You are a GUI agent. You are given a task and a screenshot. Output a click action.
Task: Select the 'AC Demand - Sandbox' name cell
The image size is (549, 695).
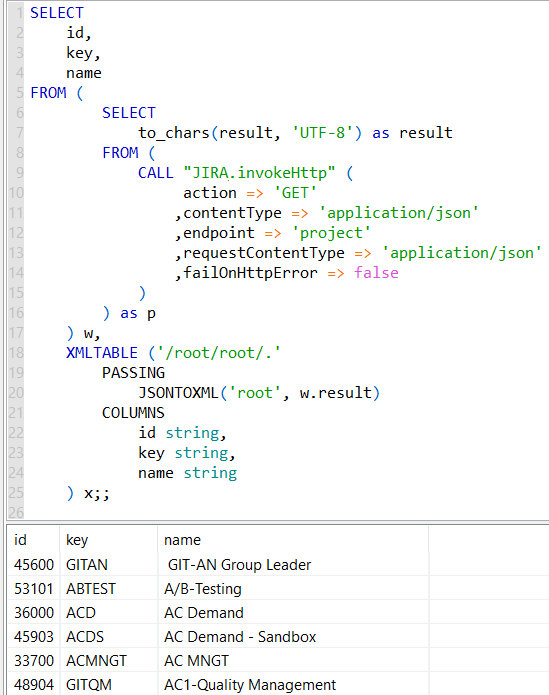pyautogui.click(x=293, y=636)
